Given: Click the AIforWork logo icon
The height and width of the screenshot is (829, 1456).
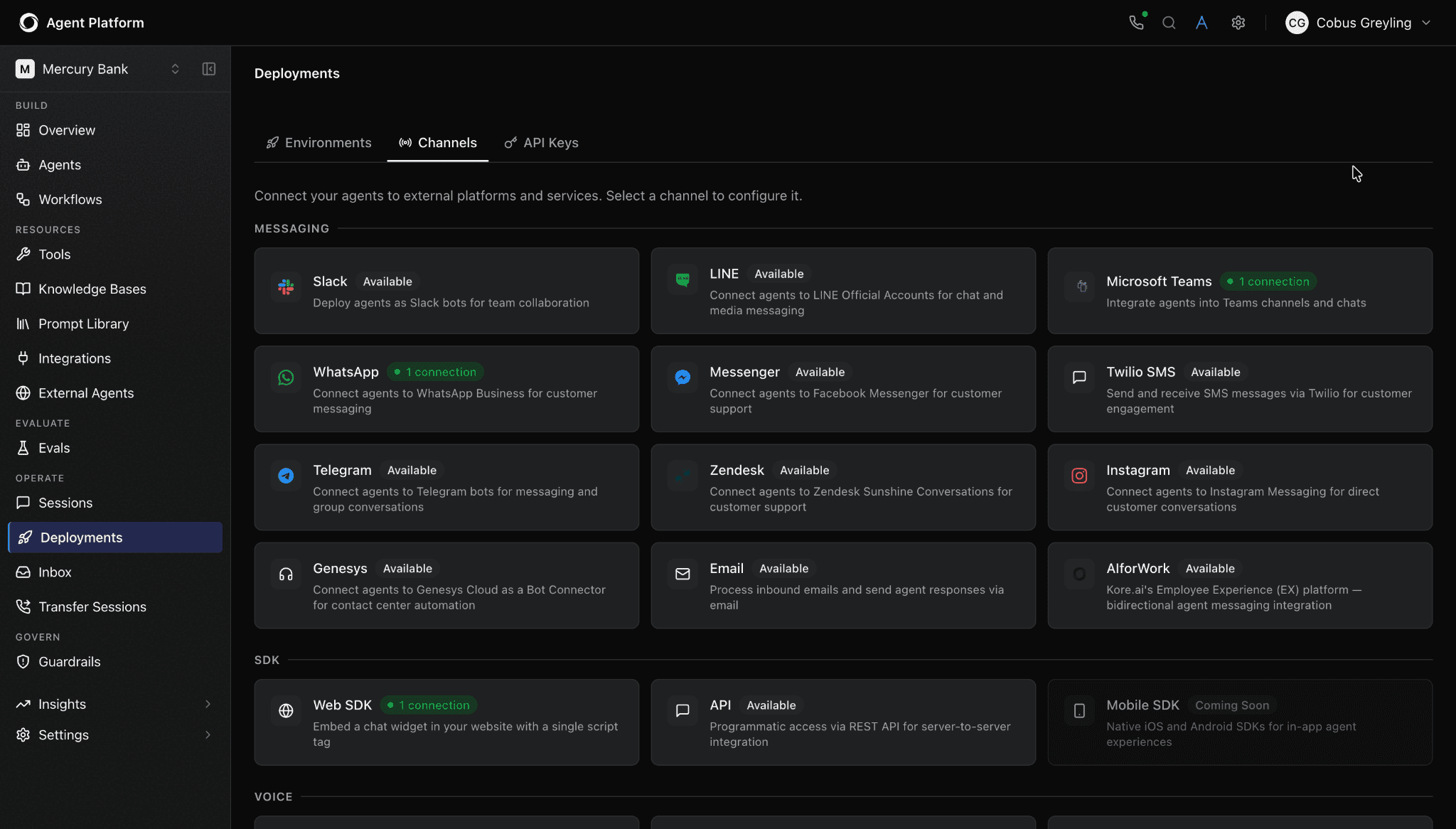Looking at the screenshot, I should (1079, 574).
